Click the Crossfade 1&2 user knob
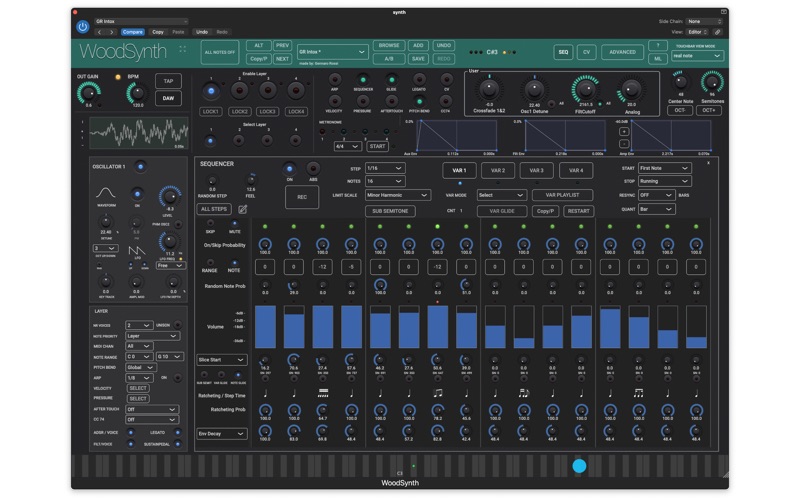The image size is (800, 500). (489, 89)
